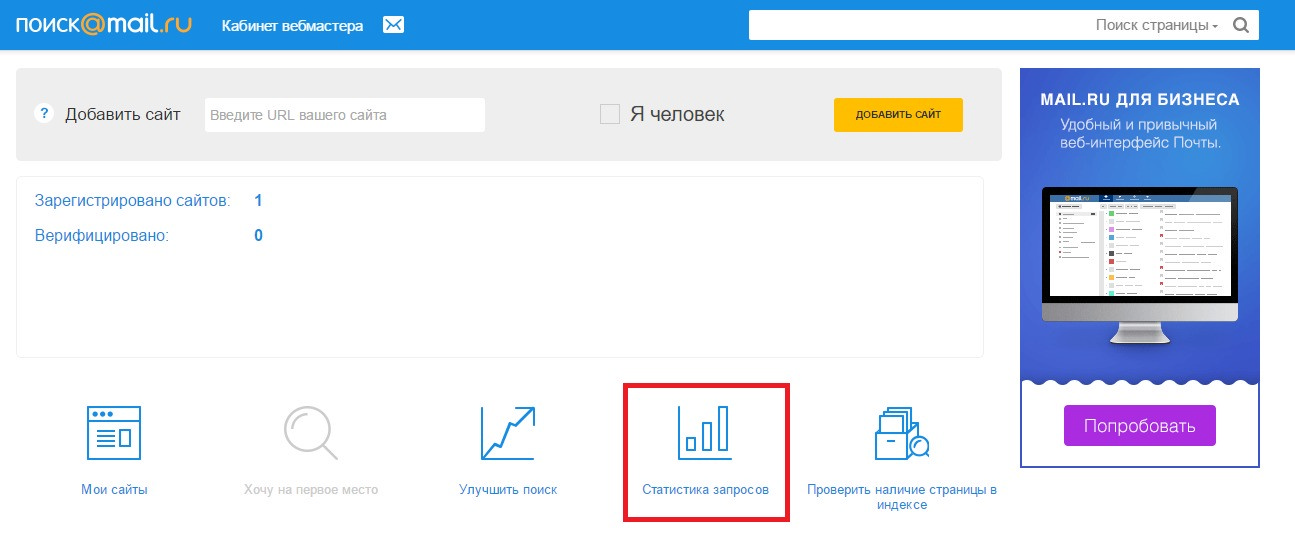Open the Улучшить поиск growth chart icon

tap(507, 433)
